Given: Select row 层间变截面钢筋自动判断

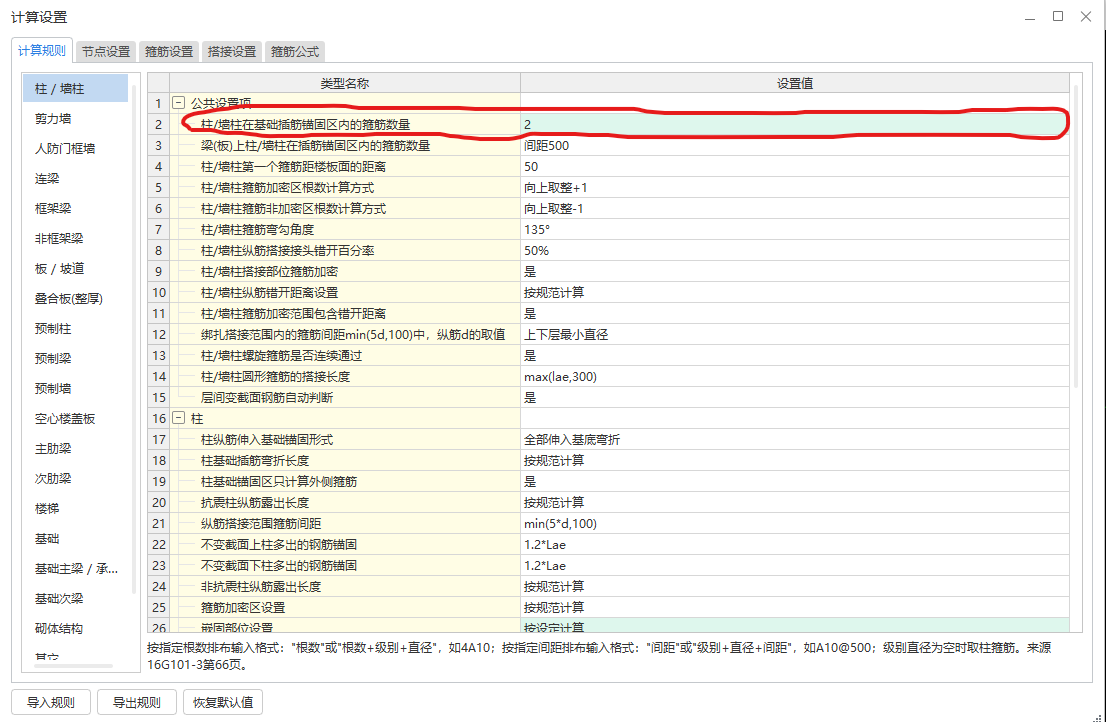Looking at the screenshot, I should [608, 398].
